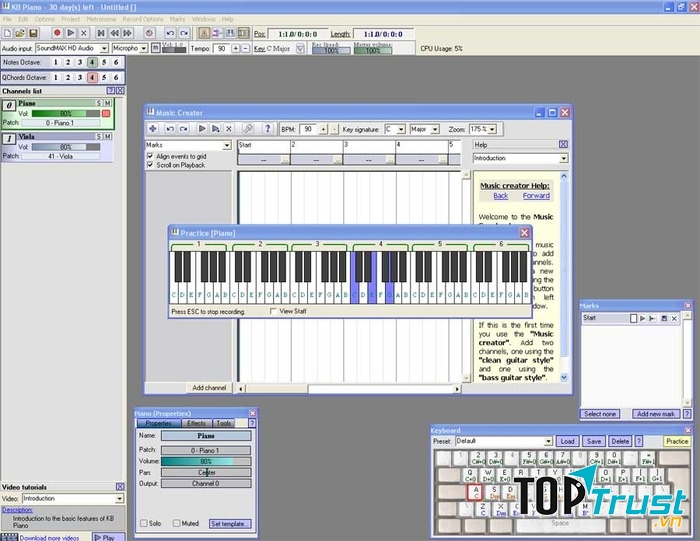
Task: Redo using the main toolbar redo arrow
Action: [x=183, y=33]
